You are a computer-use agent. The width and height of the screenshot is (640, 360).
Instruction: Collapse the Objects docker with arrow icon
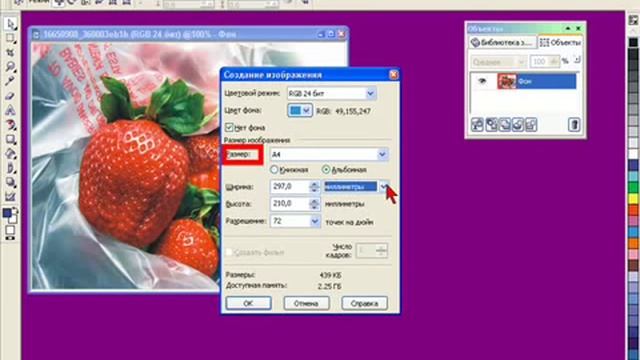point(568,28)
